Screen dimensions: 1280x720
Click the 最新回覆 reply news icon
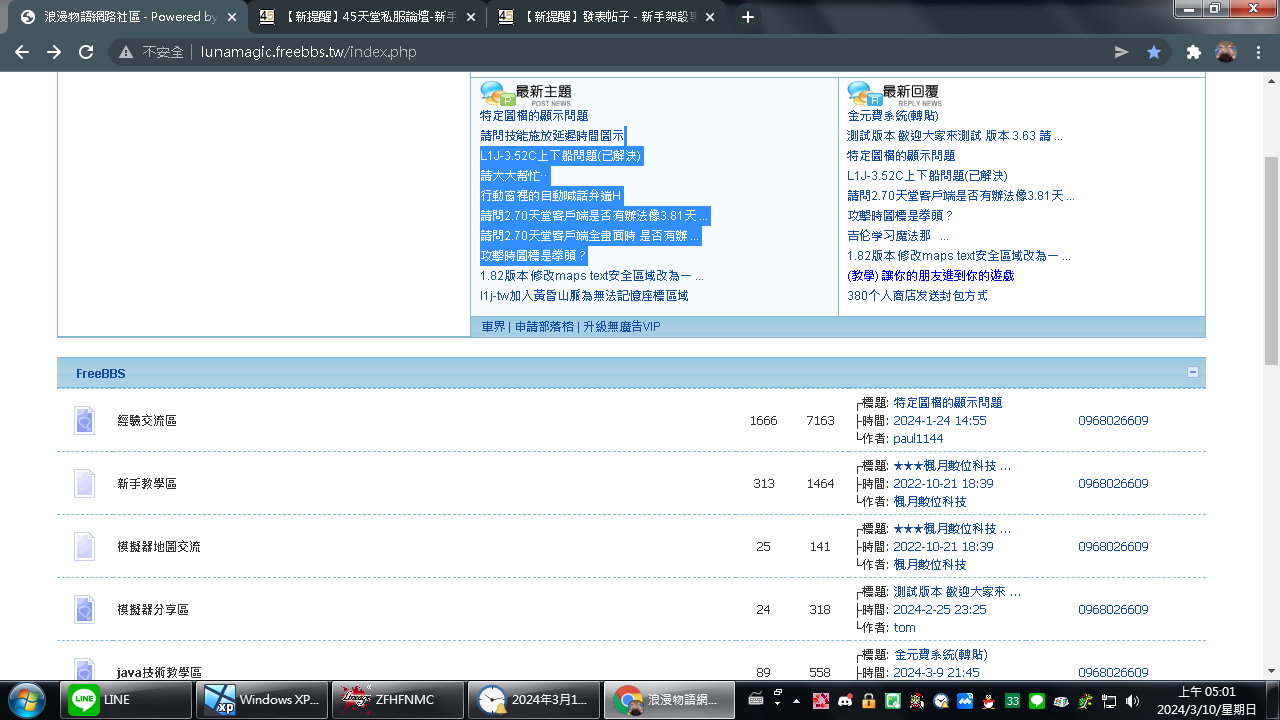[x=864, y=94]
